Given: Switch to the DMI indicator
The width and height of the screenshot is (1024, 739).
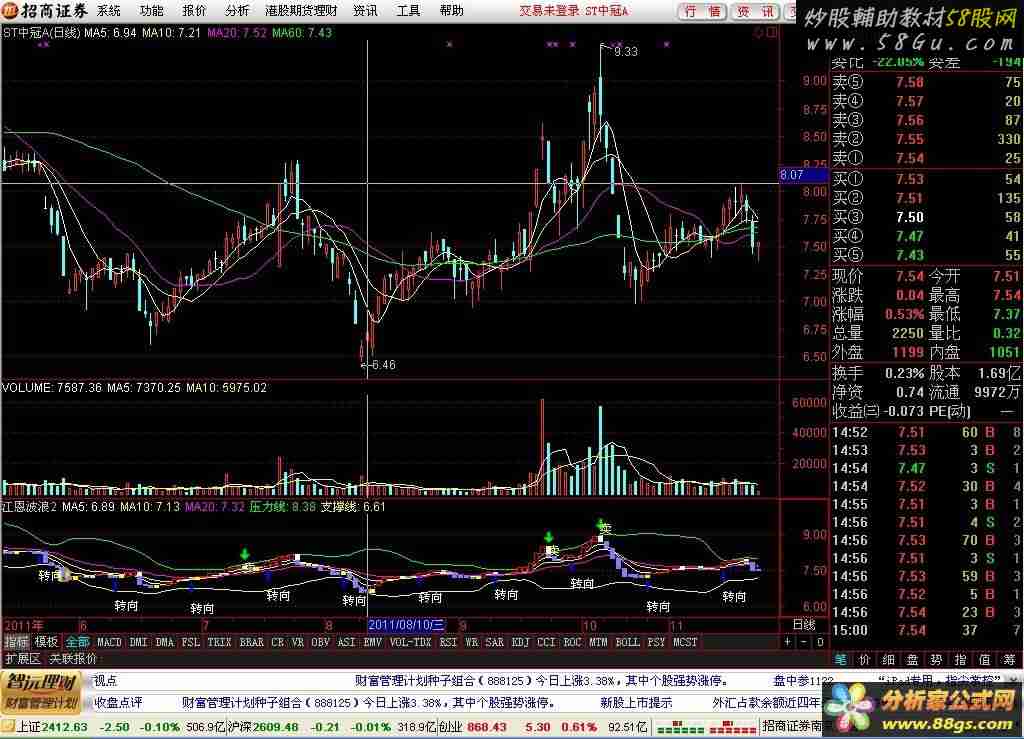Looking at the screenshot, I should click(x=138, y=642).
